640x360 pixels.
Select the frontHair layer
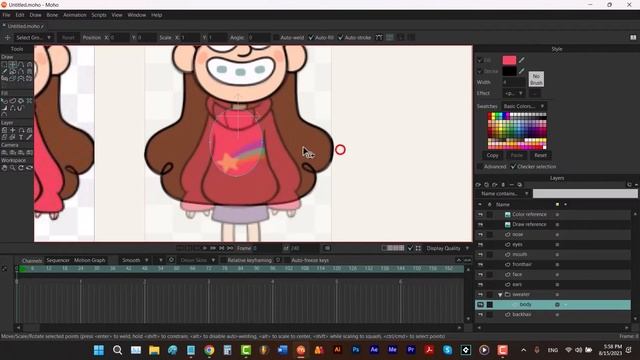pyautogui.click(x=553, y=264)
